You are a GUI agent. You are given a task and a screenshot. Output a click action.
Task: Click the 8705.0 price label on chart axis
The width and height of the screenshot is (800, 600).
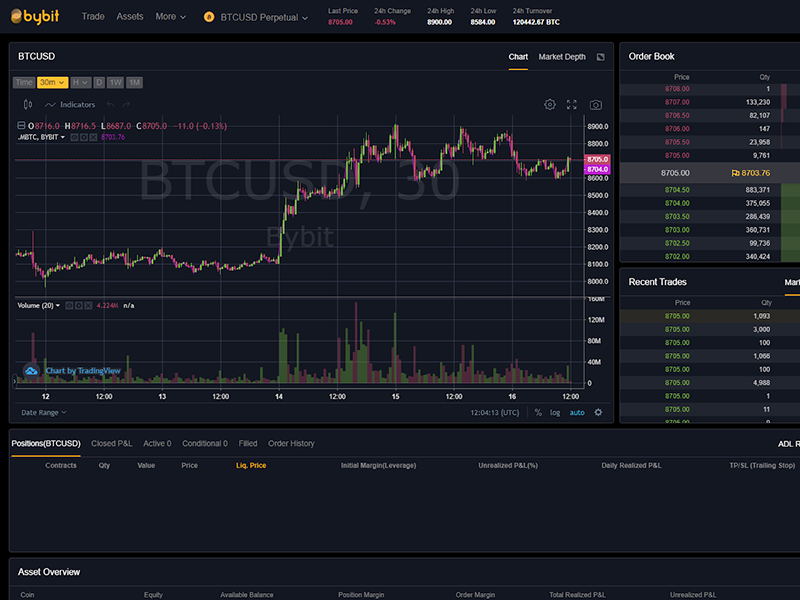597,159
